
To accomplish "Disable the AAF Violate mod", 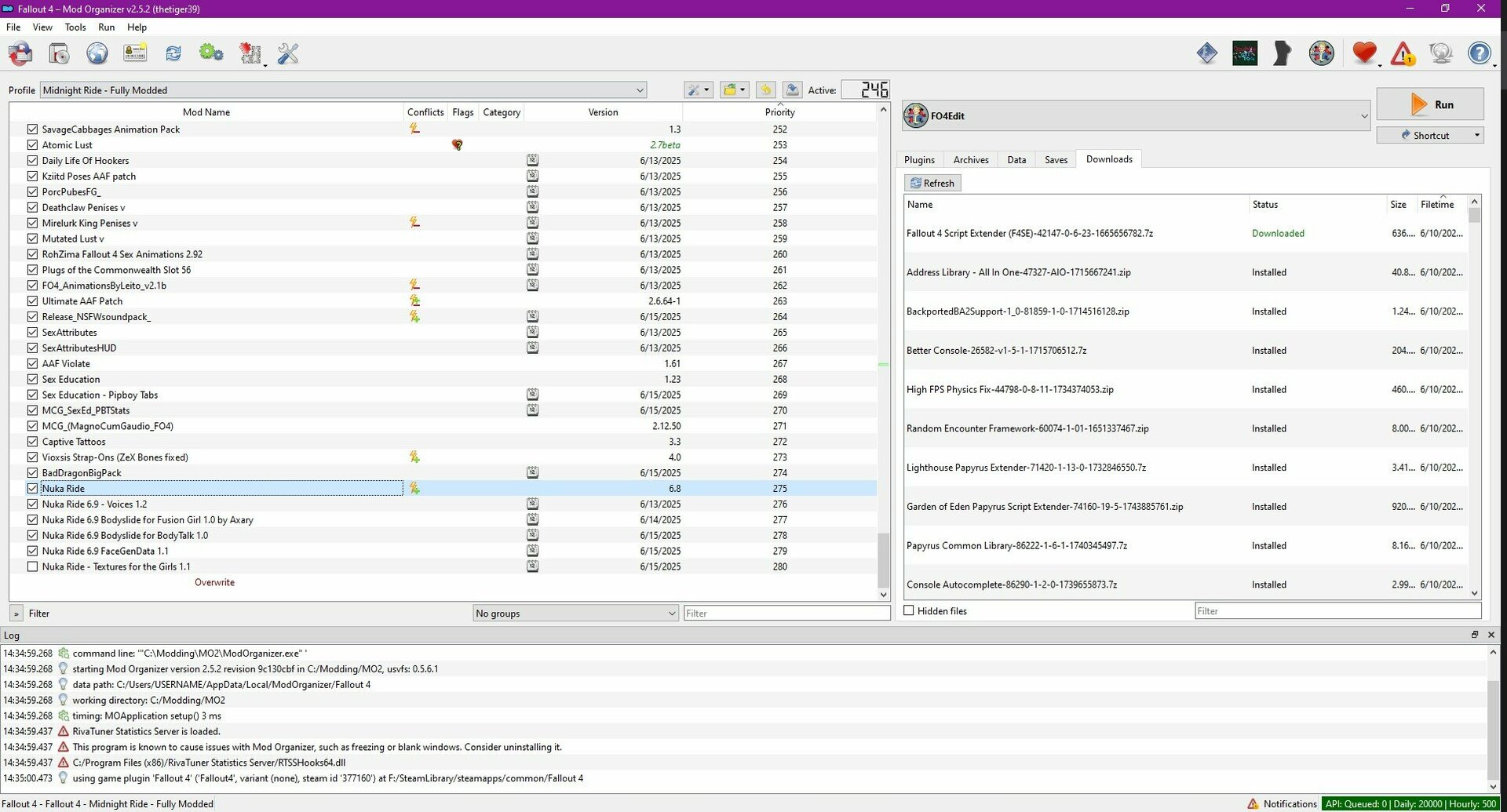I will [x=32, y=364].
